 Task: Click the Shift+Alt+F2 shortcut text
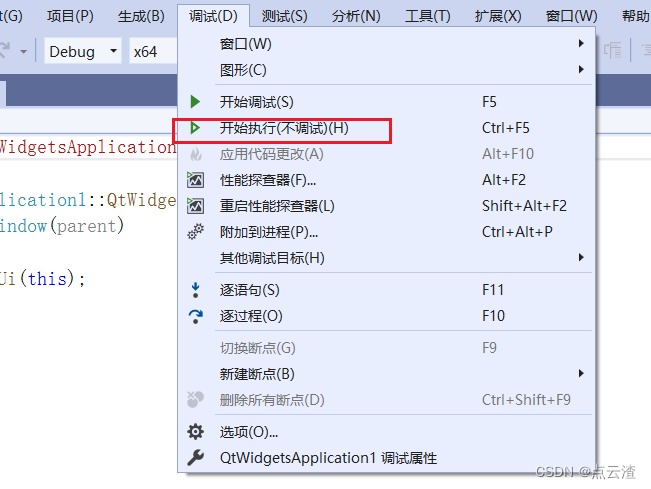524,206
